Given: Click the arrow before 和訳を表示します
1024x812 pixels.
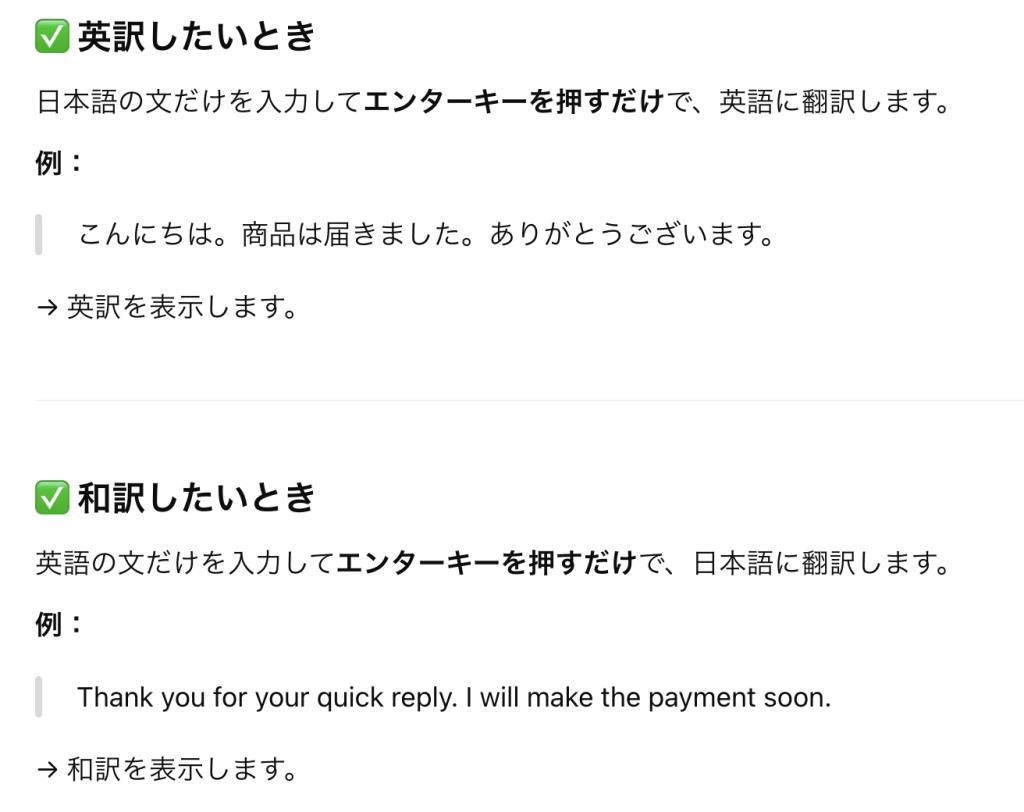Looking at the screenshot, I should tap(48, 770).
